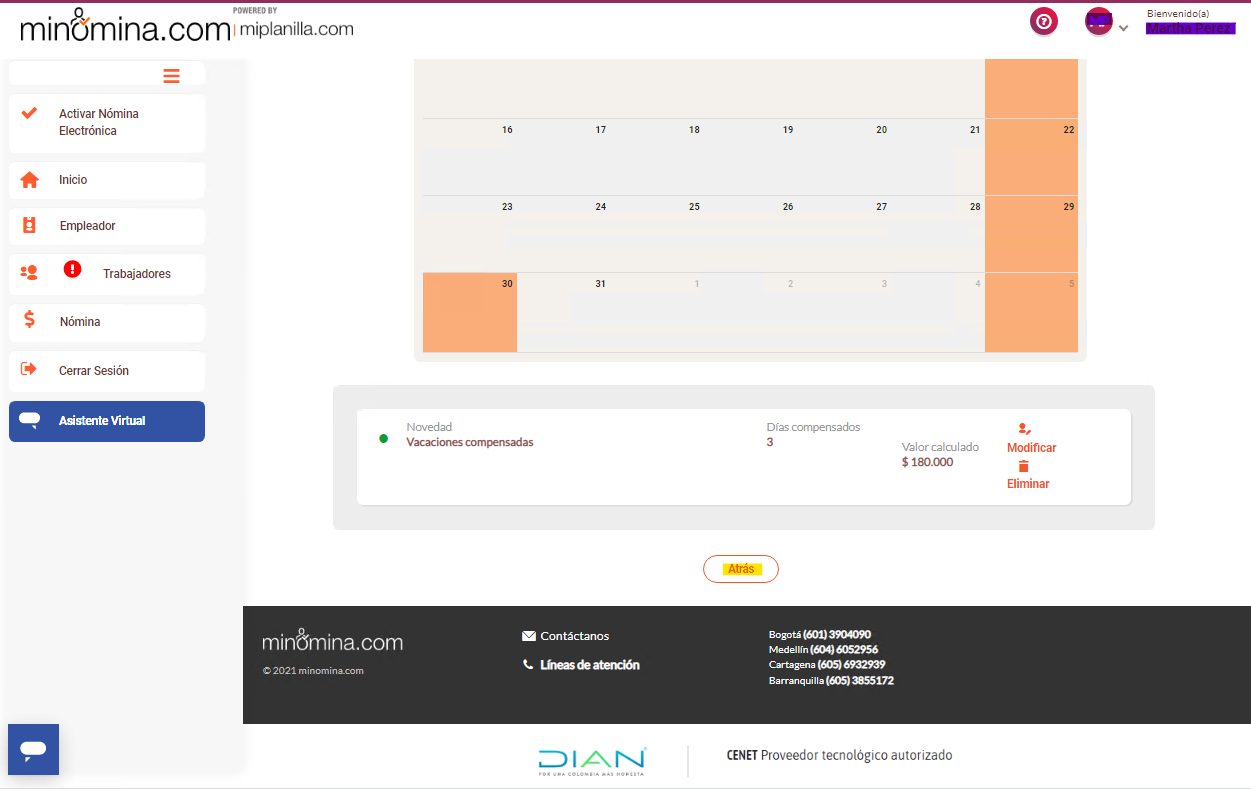Screen dimensions: 1251x789
Task: Click the Empleador badge icon
Action: click(29, 226)
